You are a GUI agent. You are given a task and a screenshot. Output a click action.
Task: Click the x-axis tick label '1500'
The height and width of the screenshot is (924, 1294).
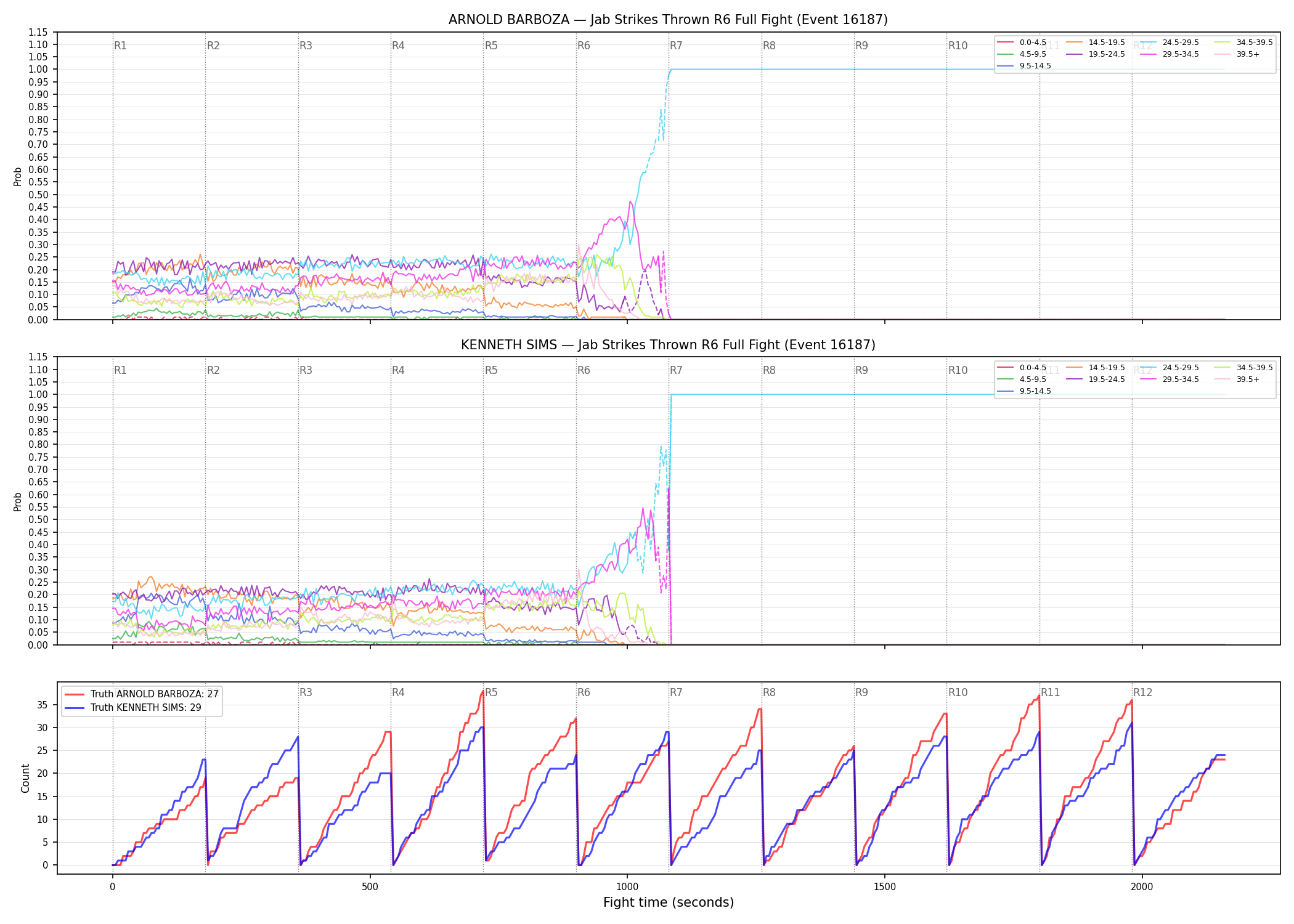pos(885,887)
